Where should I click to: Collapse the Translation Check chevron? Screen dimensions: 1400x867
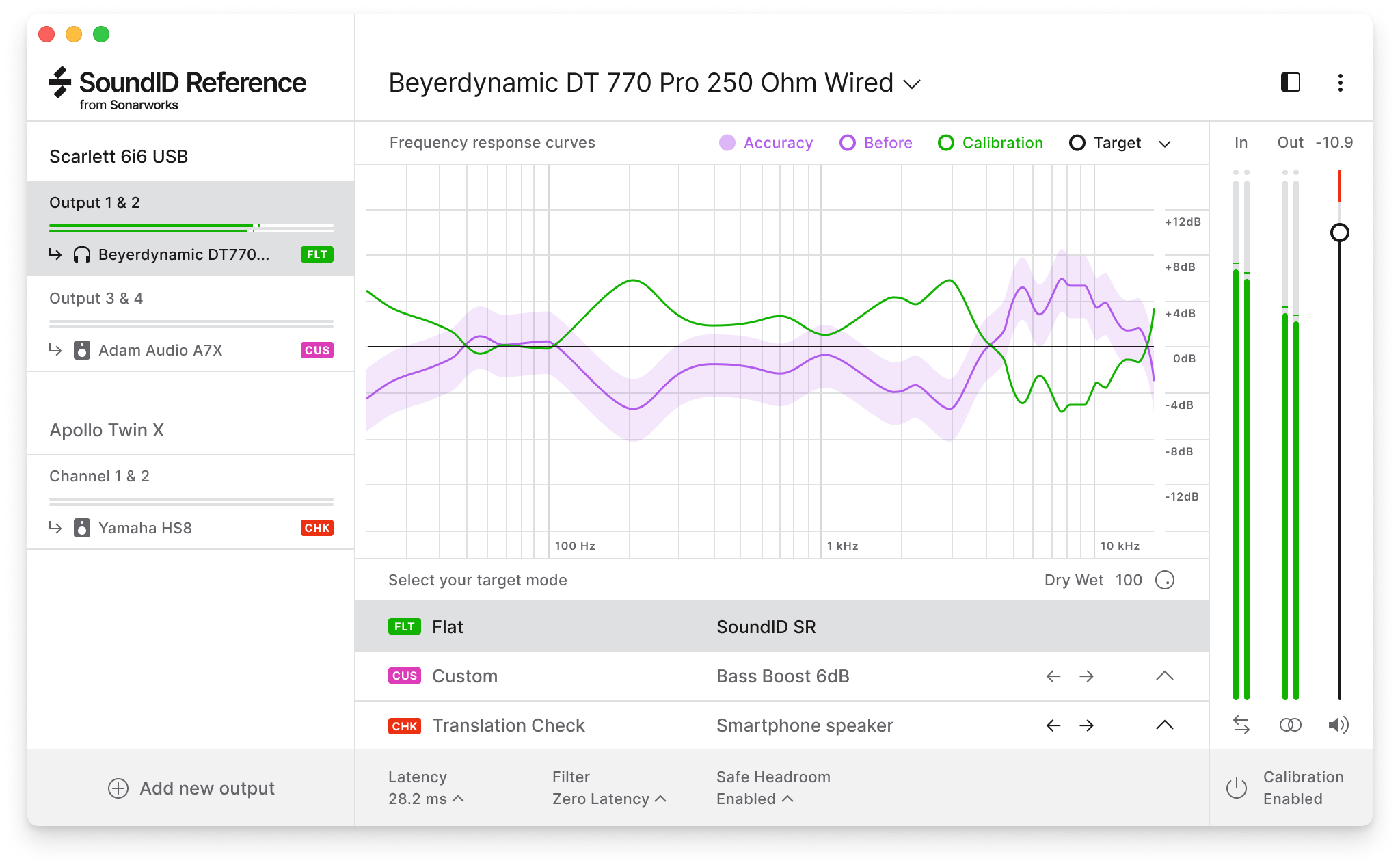(x=1165, y=725)
